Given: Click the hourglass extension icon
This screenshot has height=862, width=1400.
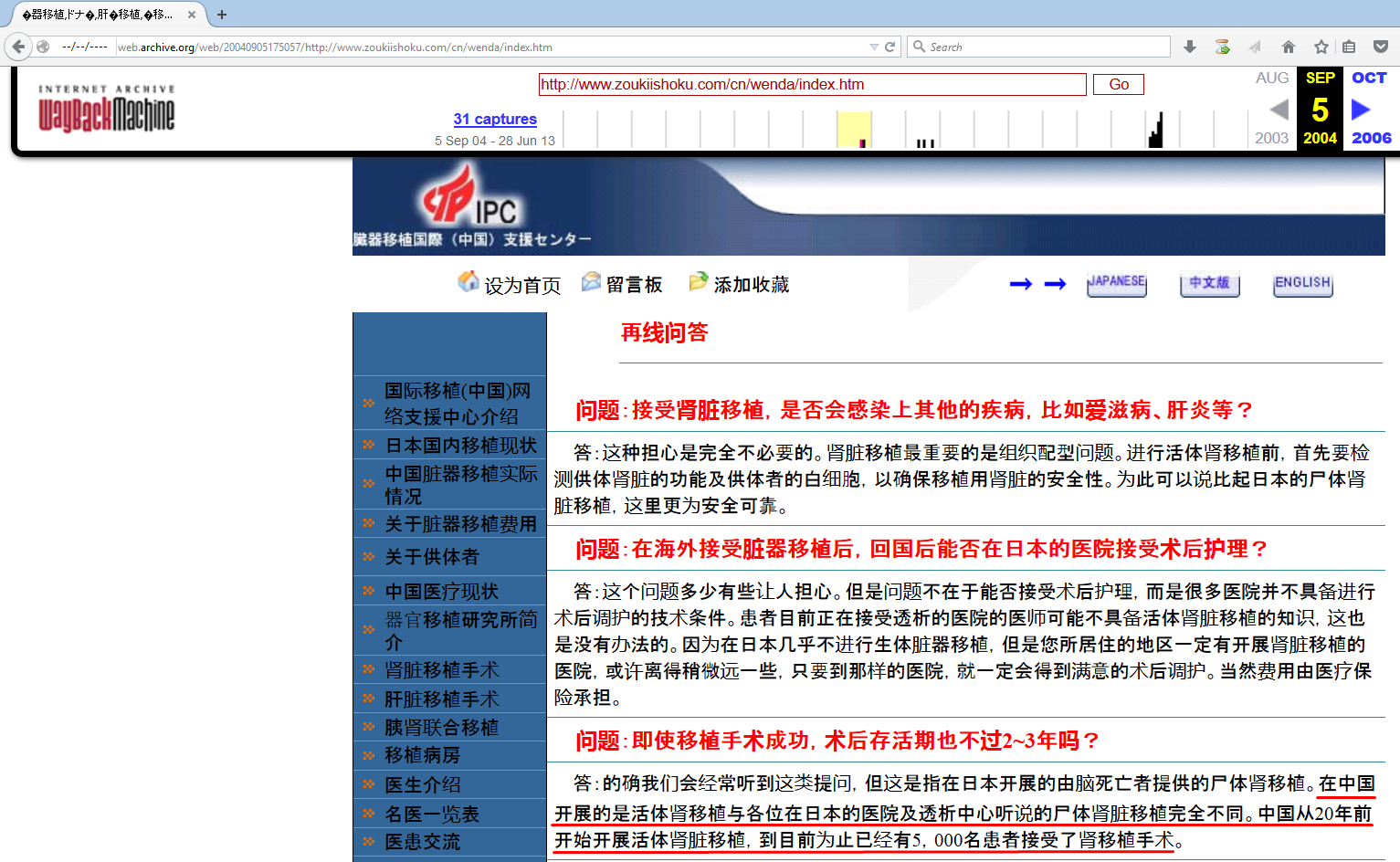Looking at the screenshot, I should [1222, 47].
